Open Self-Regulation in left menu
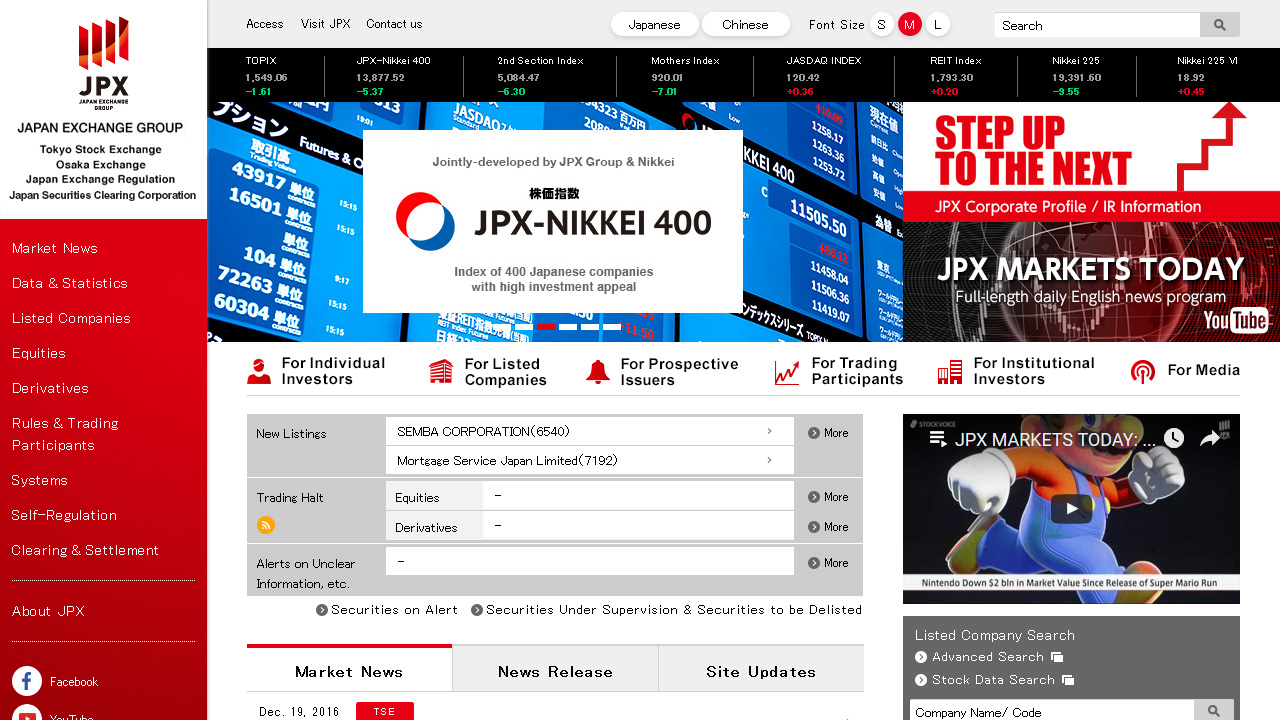 pyautogui.click(x=64, y=515)
